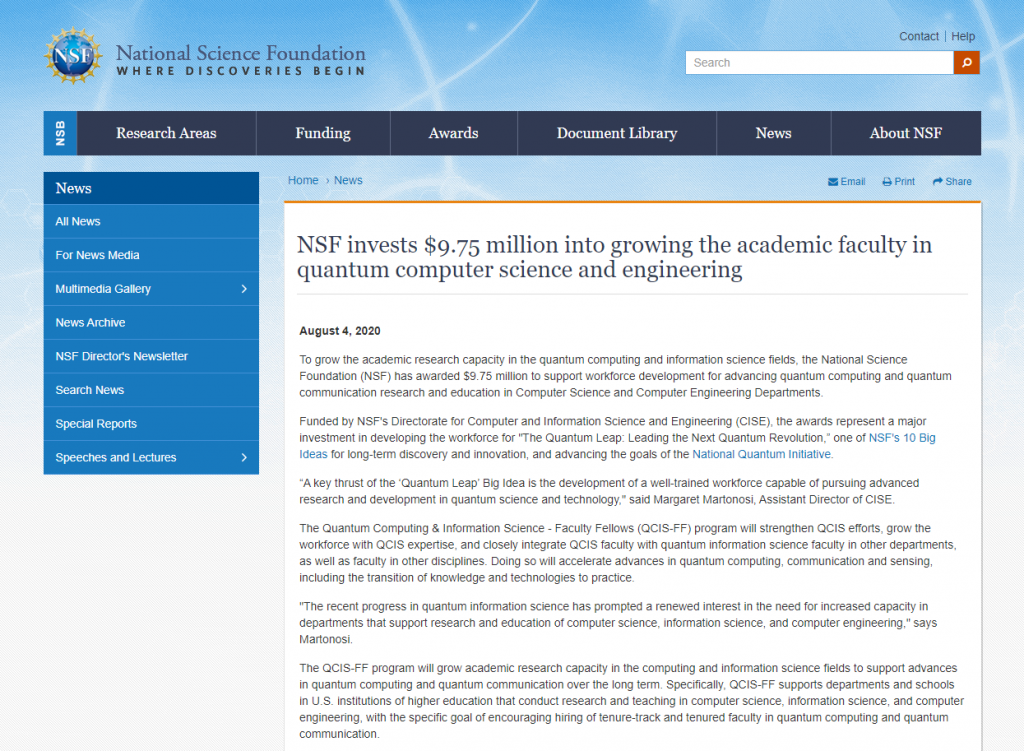
Task: Click the 'WHERE DISCOVERIES BEGIN' tagline
Action: click(240, 71)
